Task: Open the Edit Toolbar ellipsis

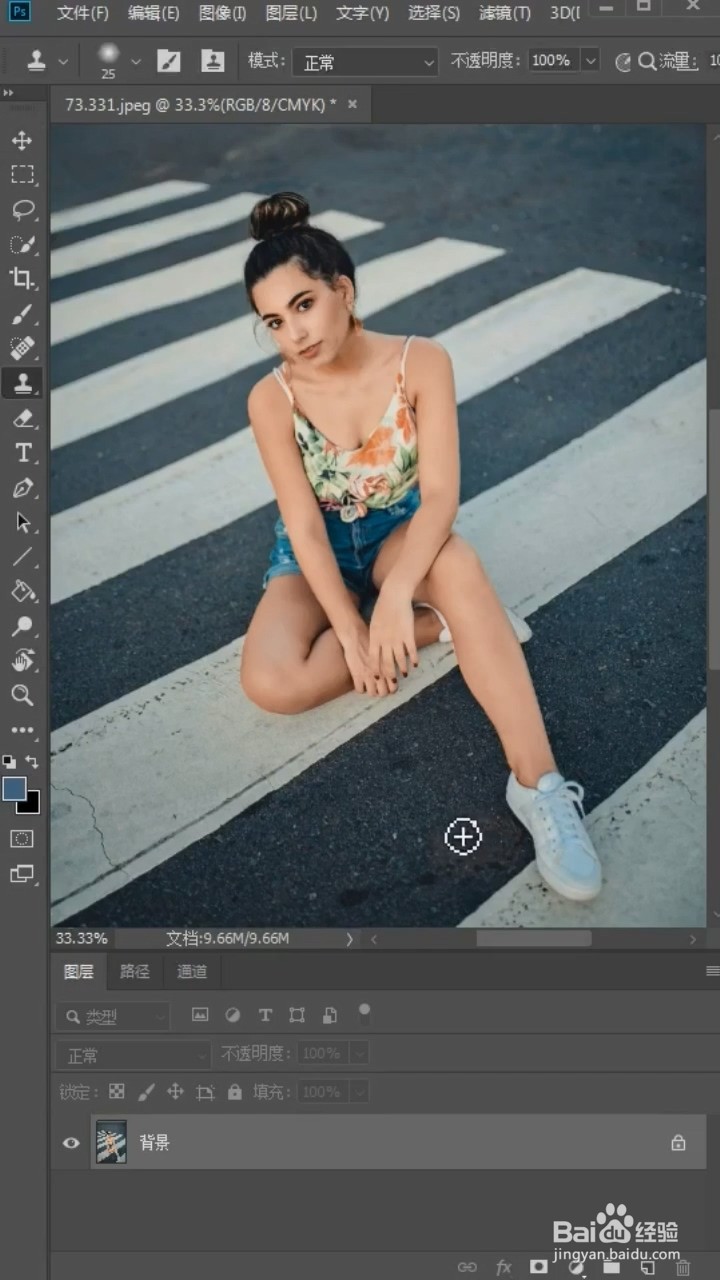Action: tap(22, 730)
